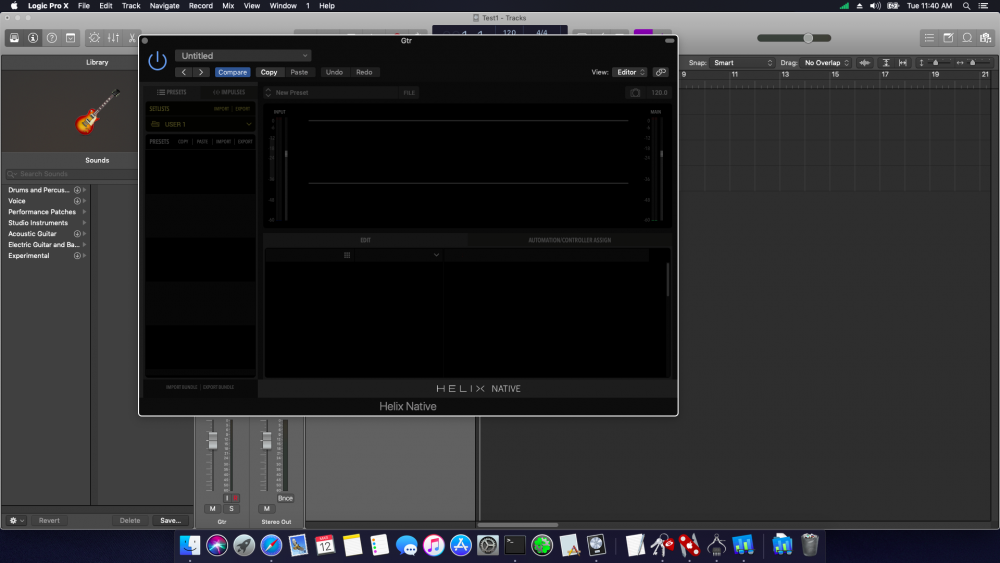1000x563 pixels.
Task: Open the Navigate menu
Action: point(165,6)
